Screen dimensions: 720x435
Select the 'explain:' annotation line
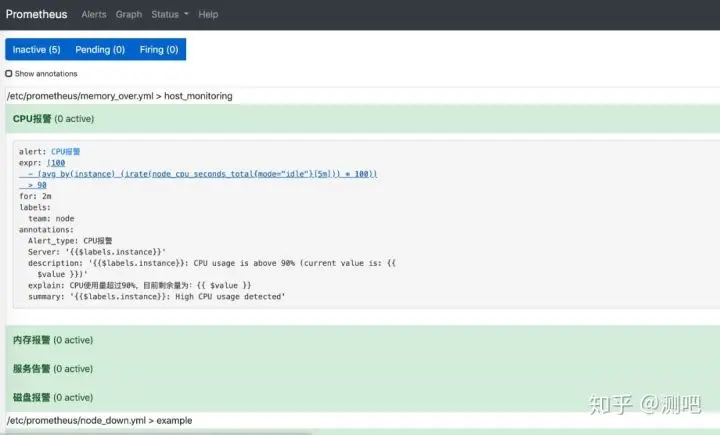tap(140, 286)
